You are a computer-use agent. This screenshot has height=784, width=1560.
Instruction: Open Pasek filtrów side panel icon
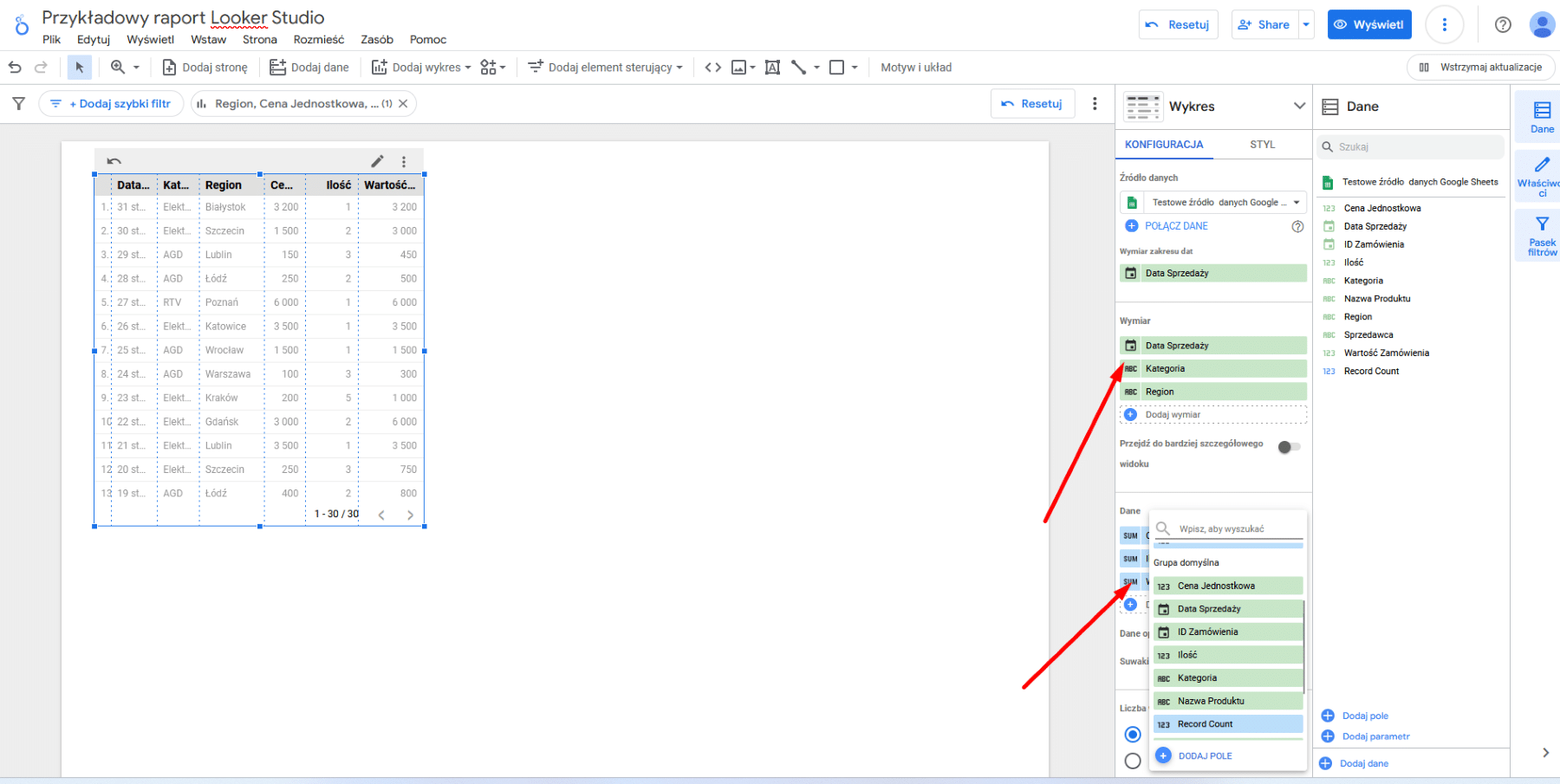(1542, 235)
